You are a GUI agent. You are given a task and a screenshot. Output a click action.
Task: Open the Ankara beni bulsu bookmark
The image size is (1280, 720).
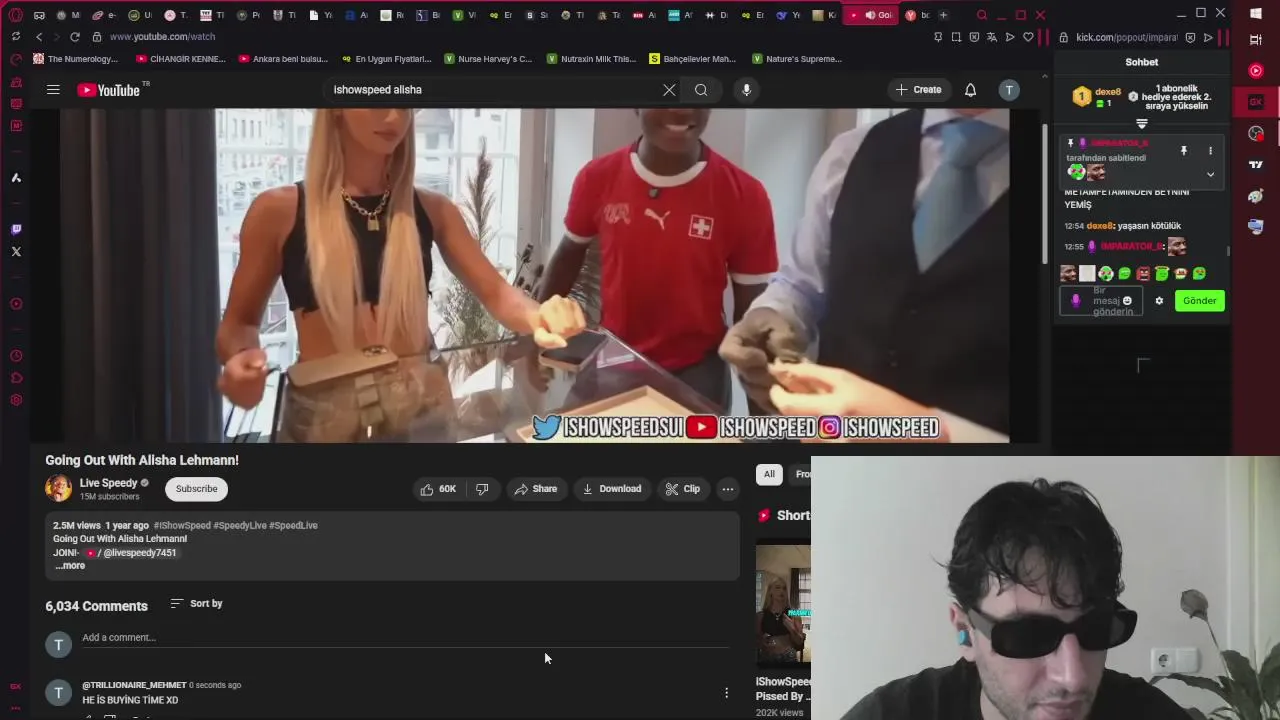(x=284, y=59)
